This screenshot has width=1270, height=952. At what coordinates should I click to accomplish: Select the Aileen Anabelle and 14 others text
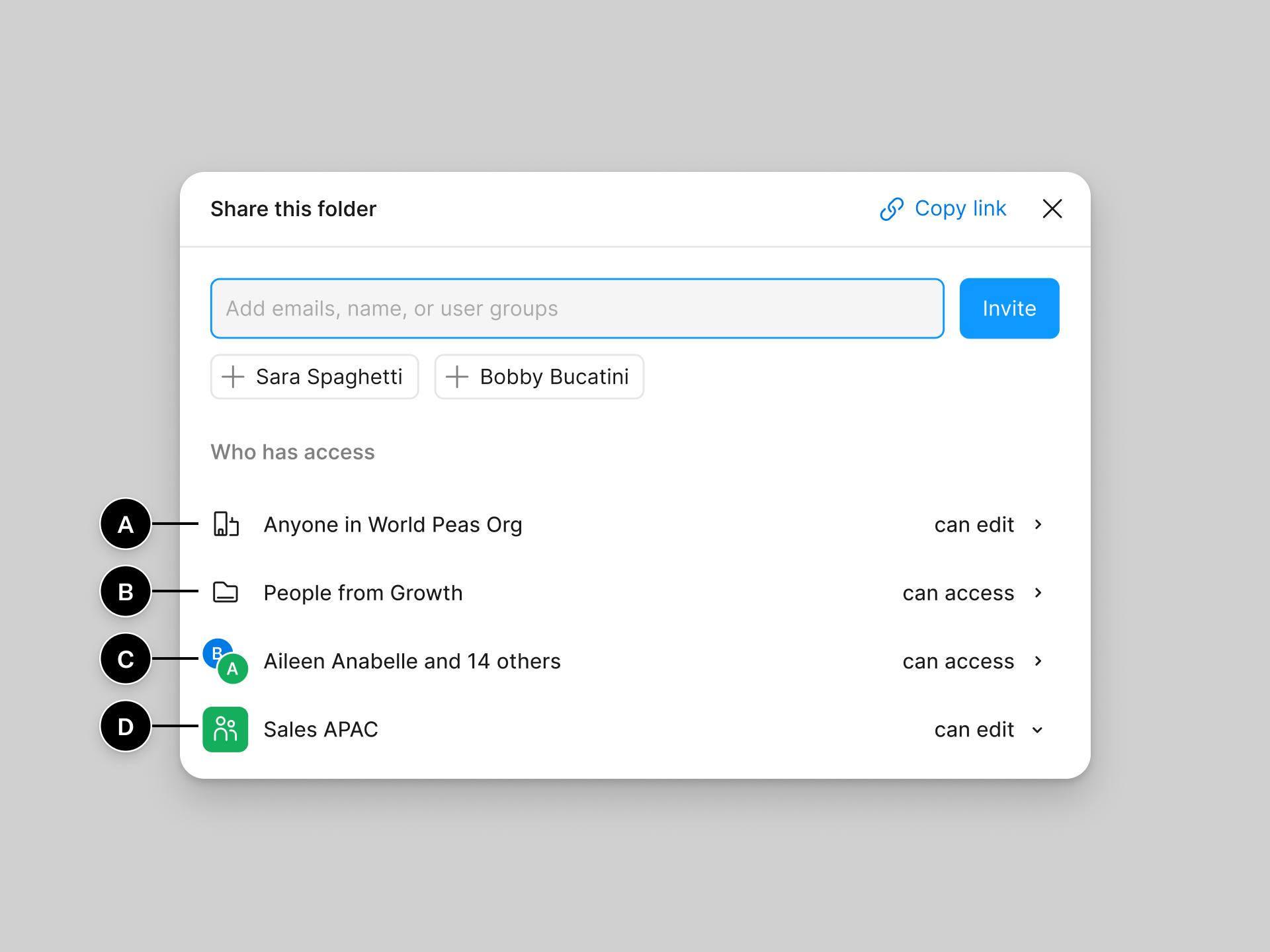(412, 661)
